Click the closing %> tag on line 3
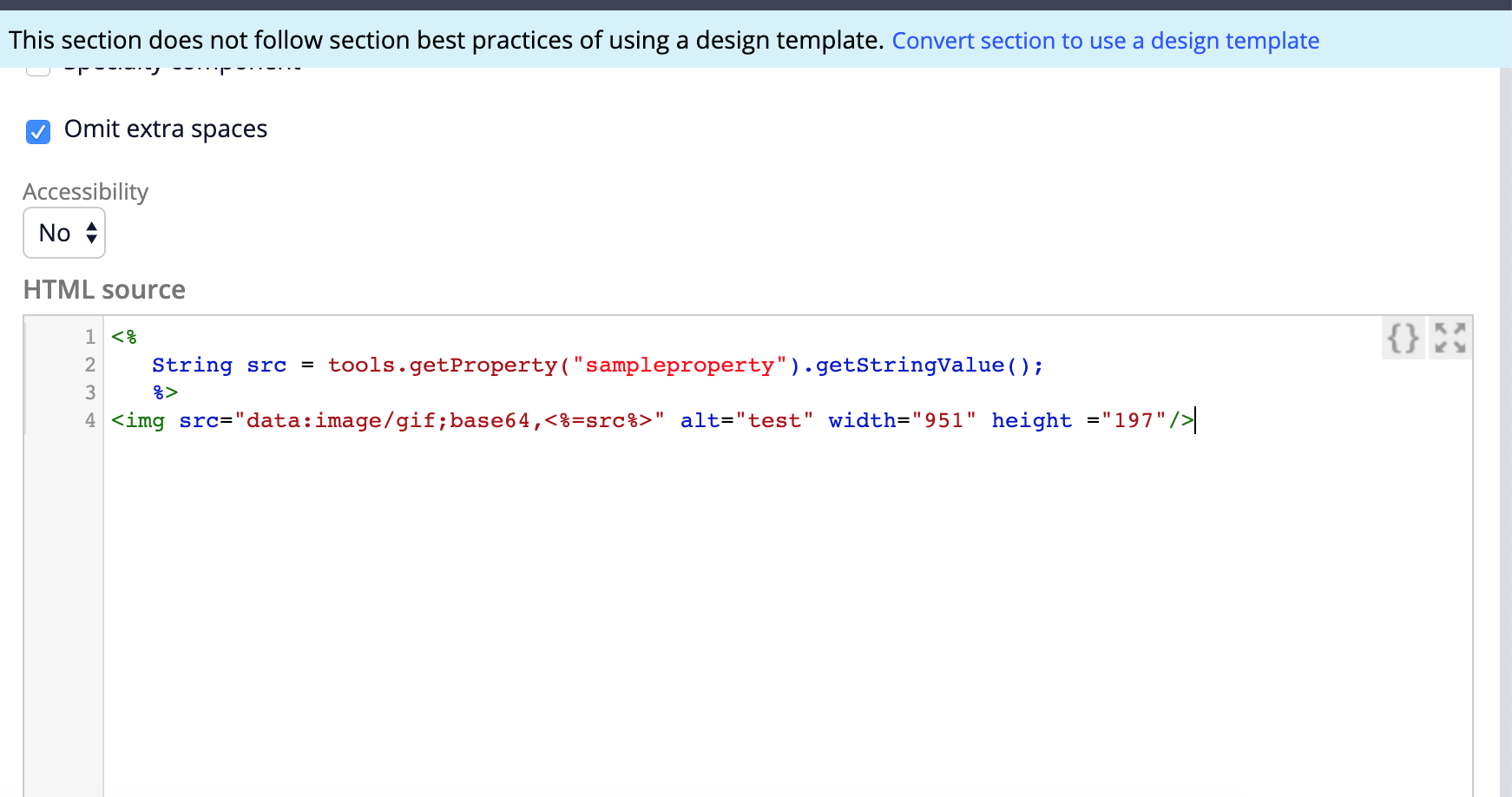The width and height of the screenshot is (1512, 797). pos(165,392)
